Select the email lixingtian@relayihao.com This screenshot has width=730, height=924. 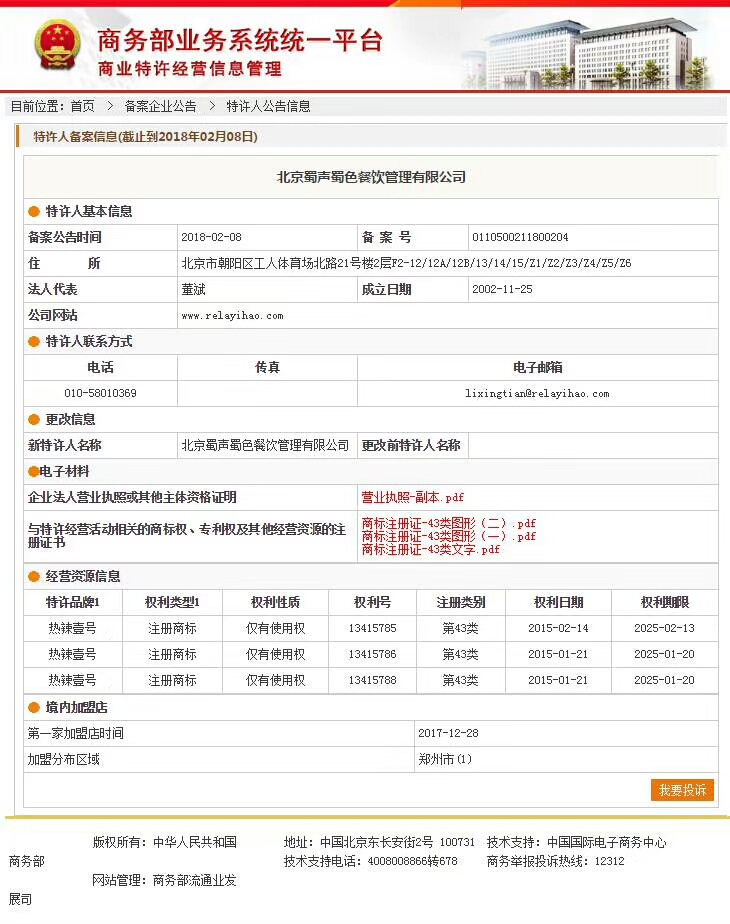tap(537, 393)
